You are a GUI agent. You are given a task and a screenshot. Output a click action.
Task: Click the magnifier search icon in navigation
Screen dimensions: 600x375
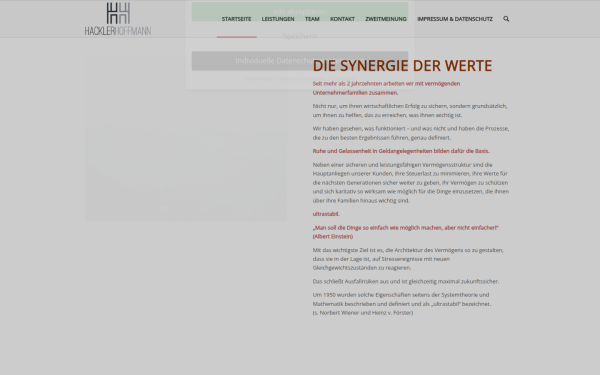tap(506, 19)
